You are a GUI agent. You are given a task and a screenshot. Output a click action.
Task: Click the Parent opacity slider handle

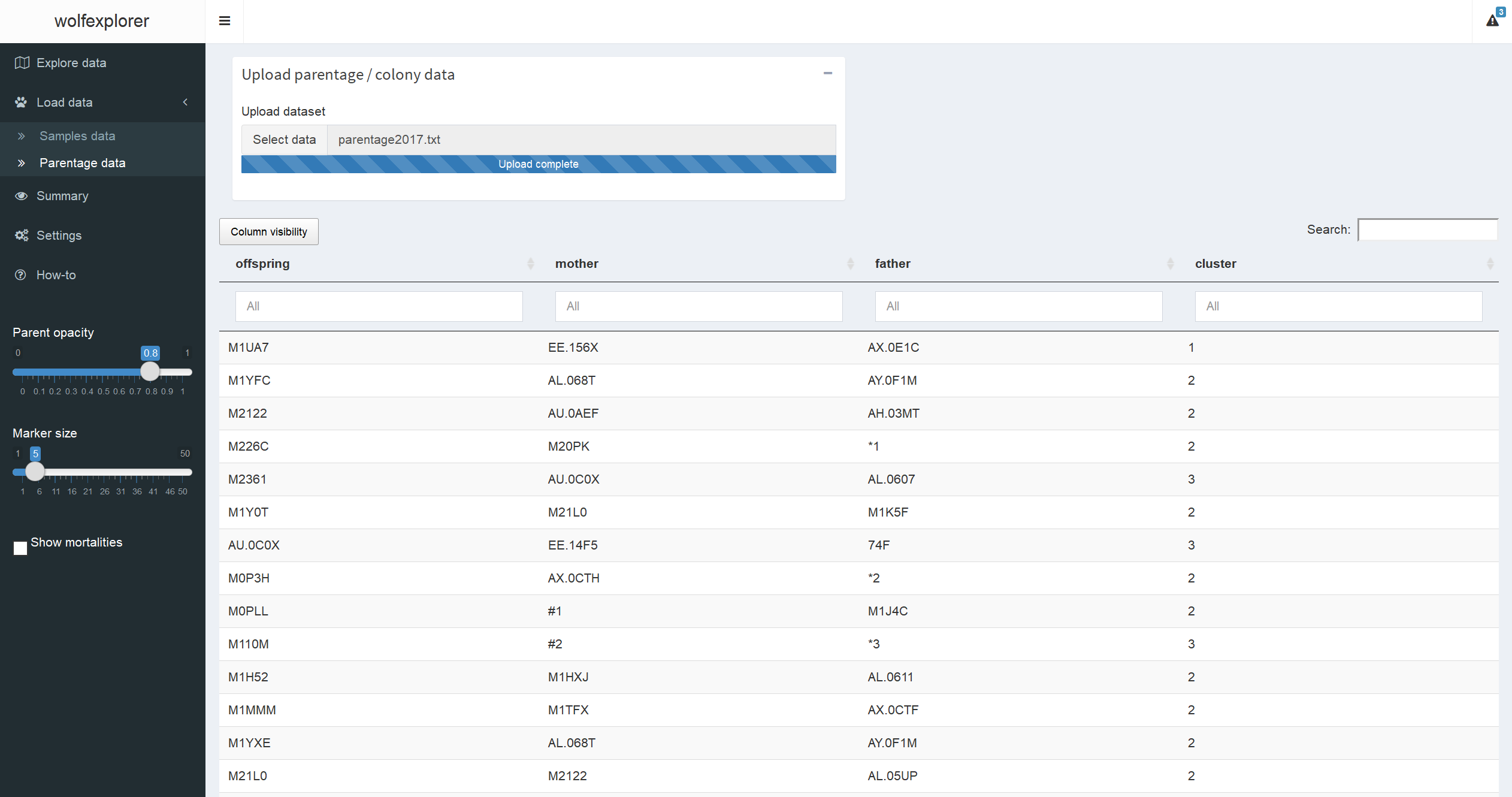150,372
